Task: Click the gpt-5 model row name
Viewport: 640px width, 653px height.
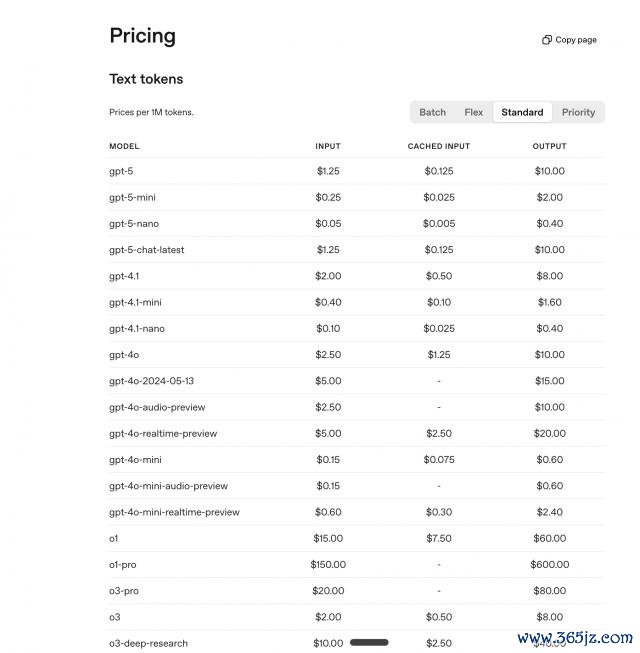Action: 121,171
